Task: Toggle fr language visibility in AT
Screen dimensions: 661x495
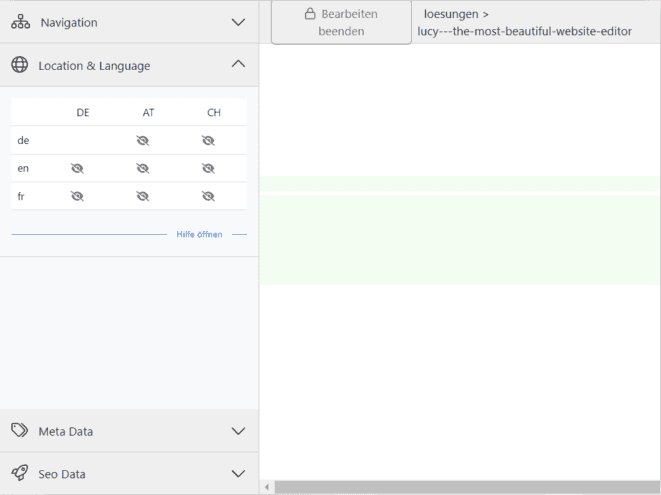Action: click(143, 196)
